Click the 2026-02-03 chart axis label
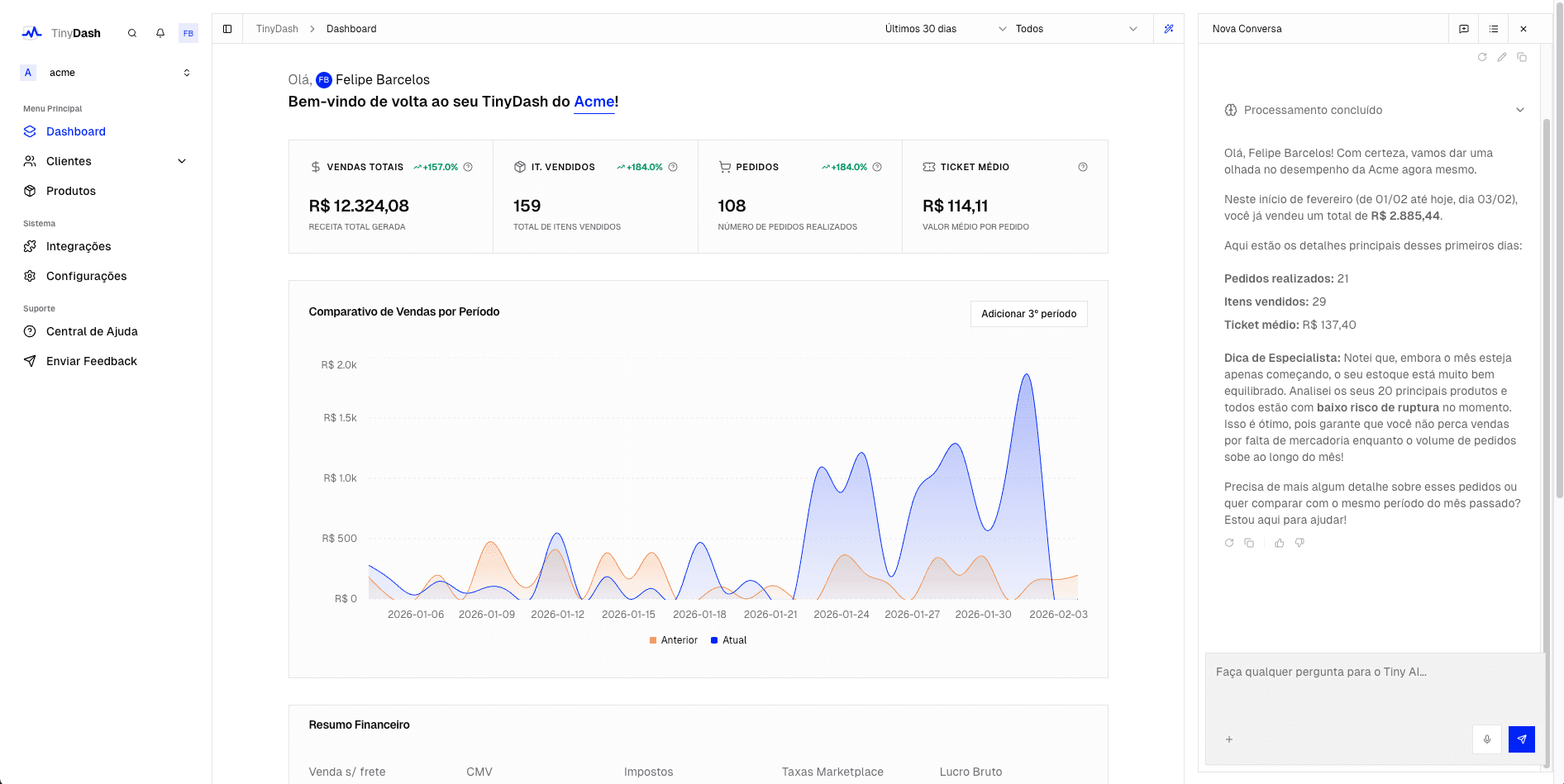 [x=1058, y=615]
